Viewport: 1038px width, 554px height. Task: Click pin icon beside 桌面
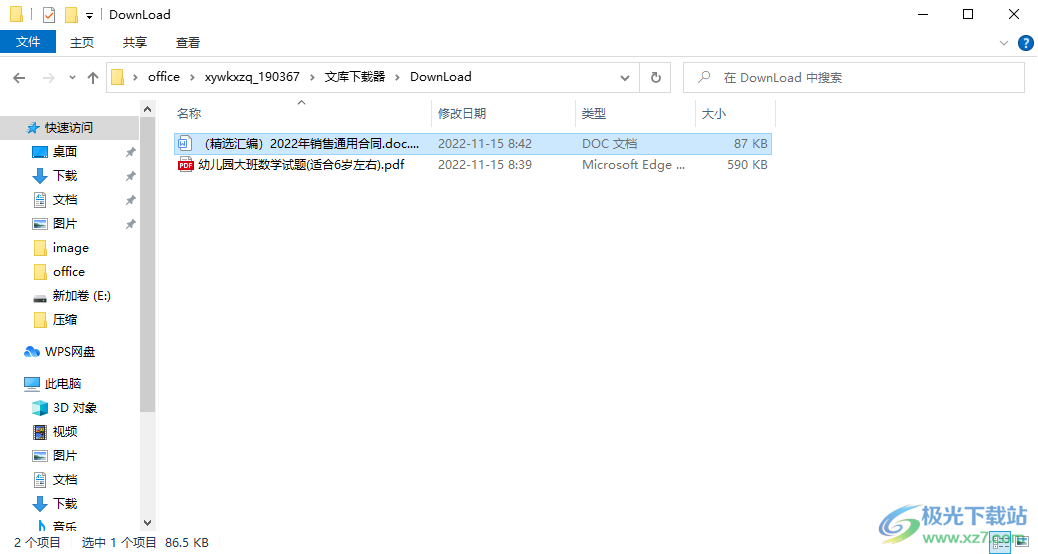click(130, 152)
